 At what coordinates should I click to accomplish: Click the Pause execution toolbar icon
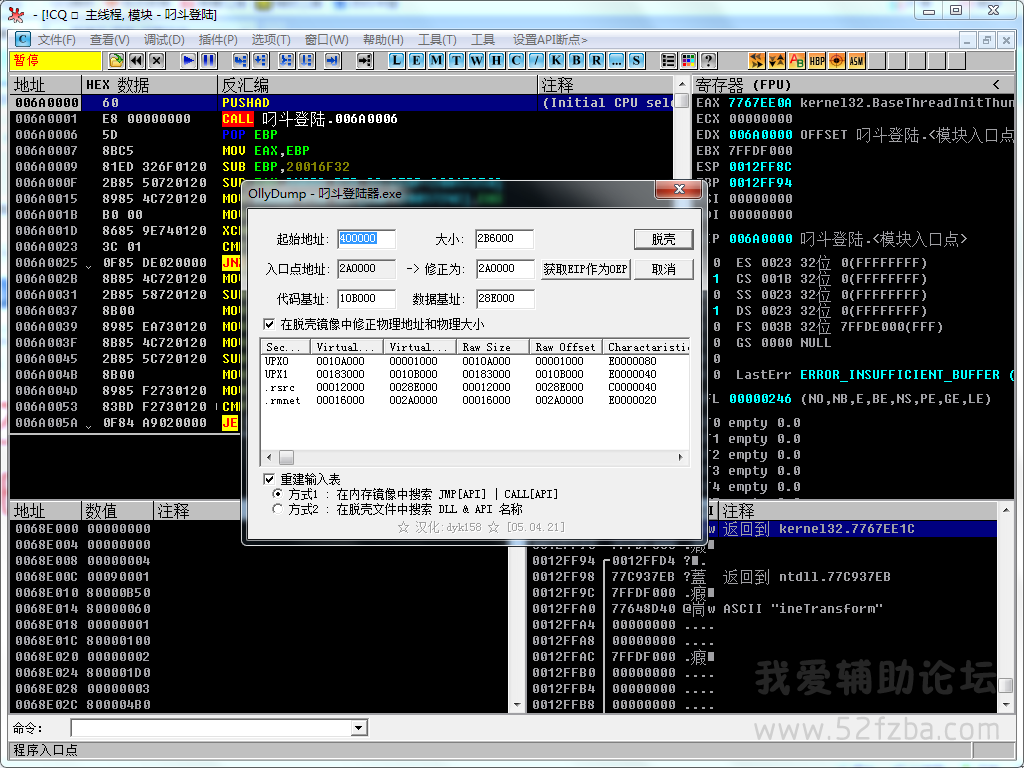pyautogui.click(x=208, y=61)
